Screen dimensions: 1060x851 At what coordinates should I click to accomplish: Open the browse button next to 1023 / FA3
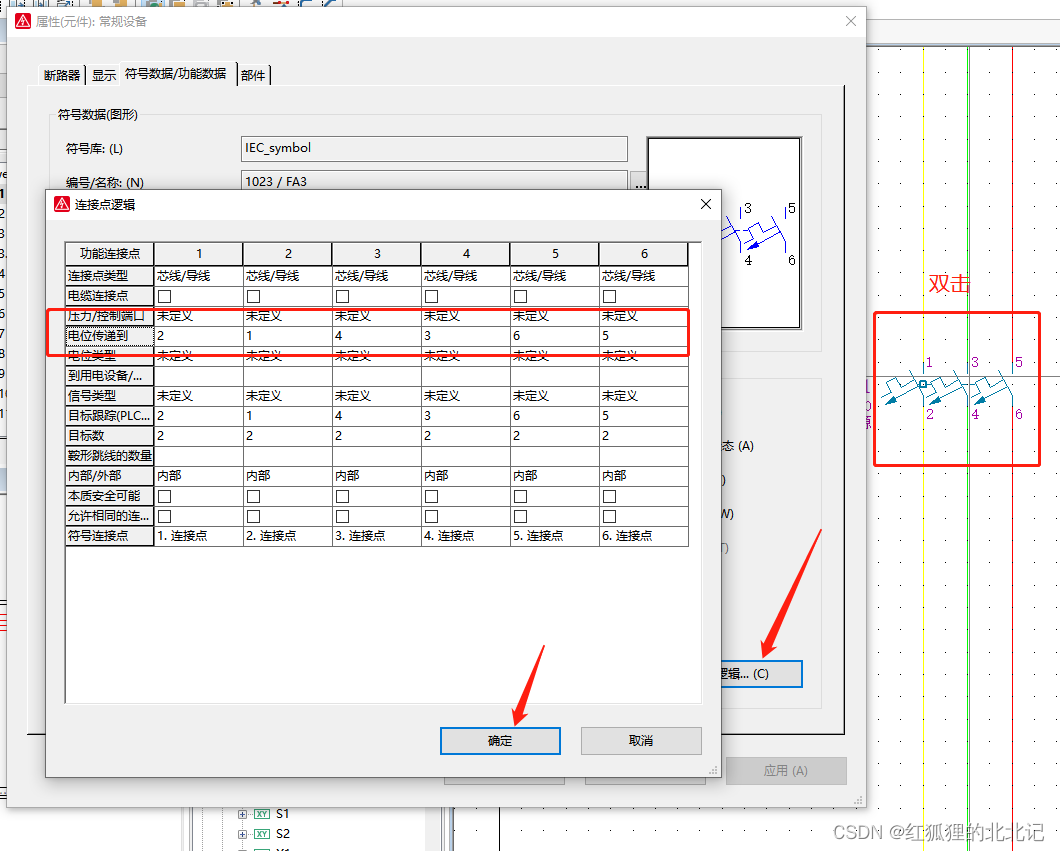639,182
